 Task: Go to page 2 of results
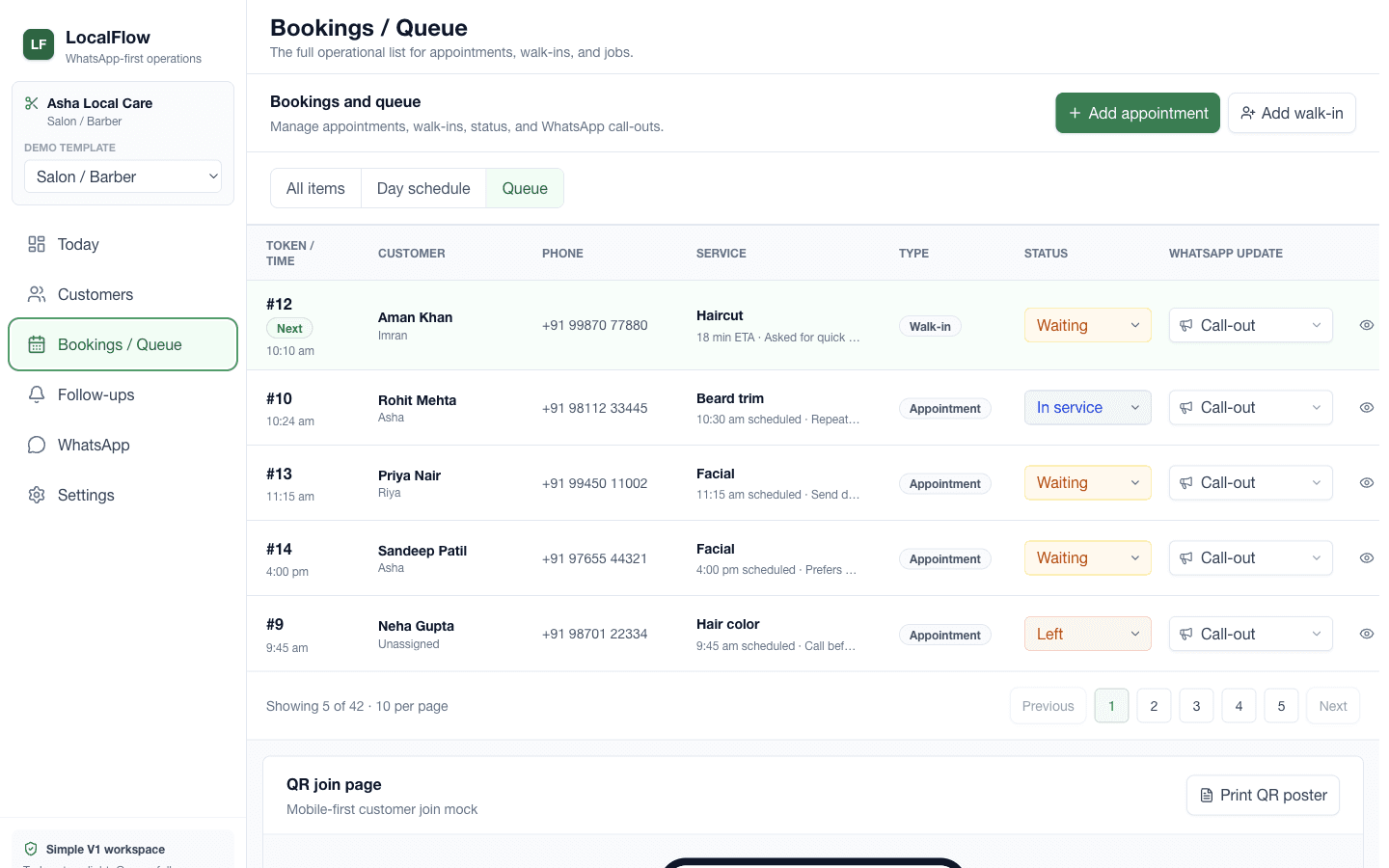1154,706
